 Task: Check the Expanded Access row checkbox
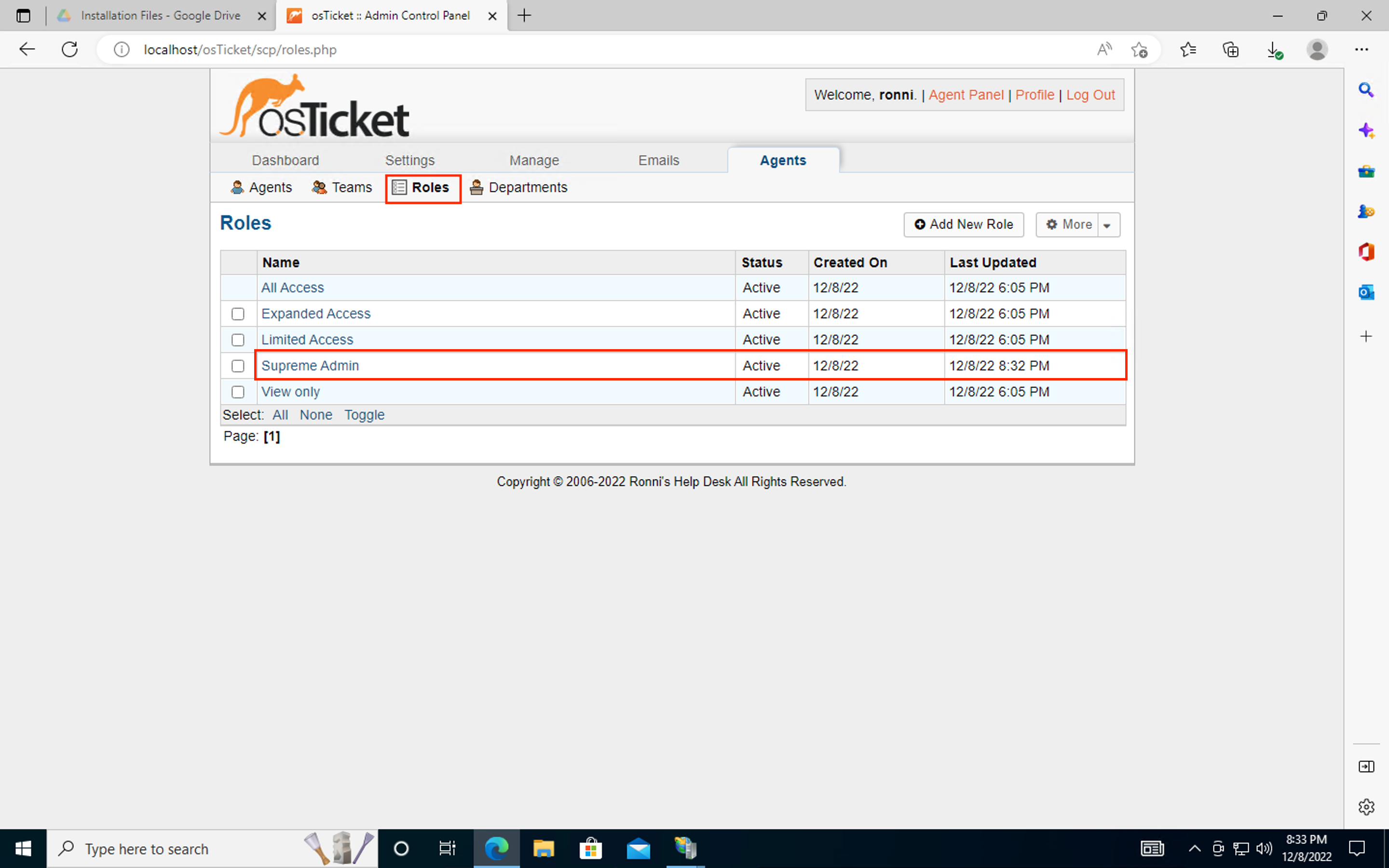tap(238, 314)
